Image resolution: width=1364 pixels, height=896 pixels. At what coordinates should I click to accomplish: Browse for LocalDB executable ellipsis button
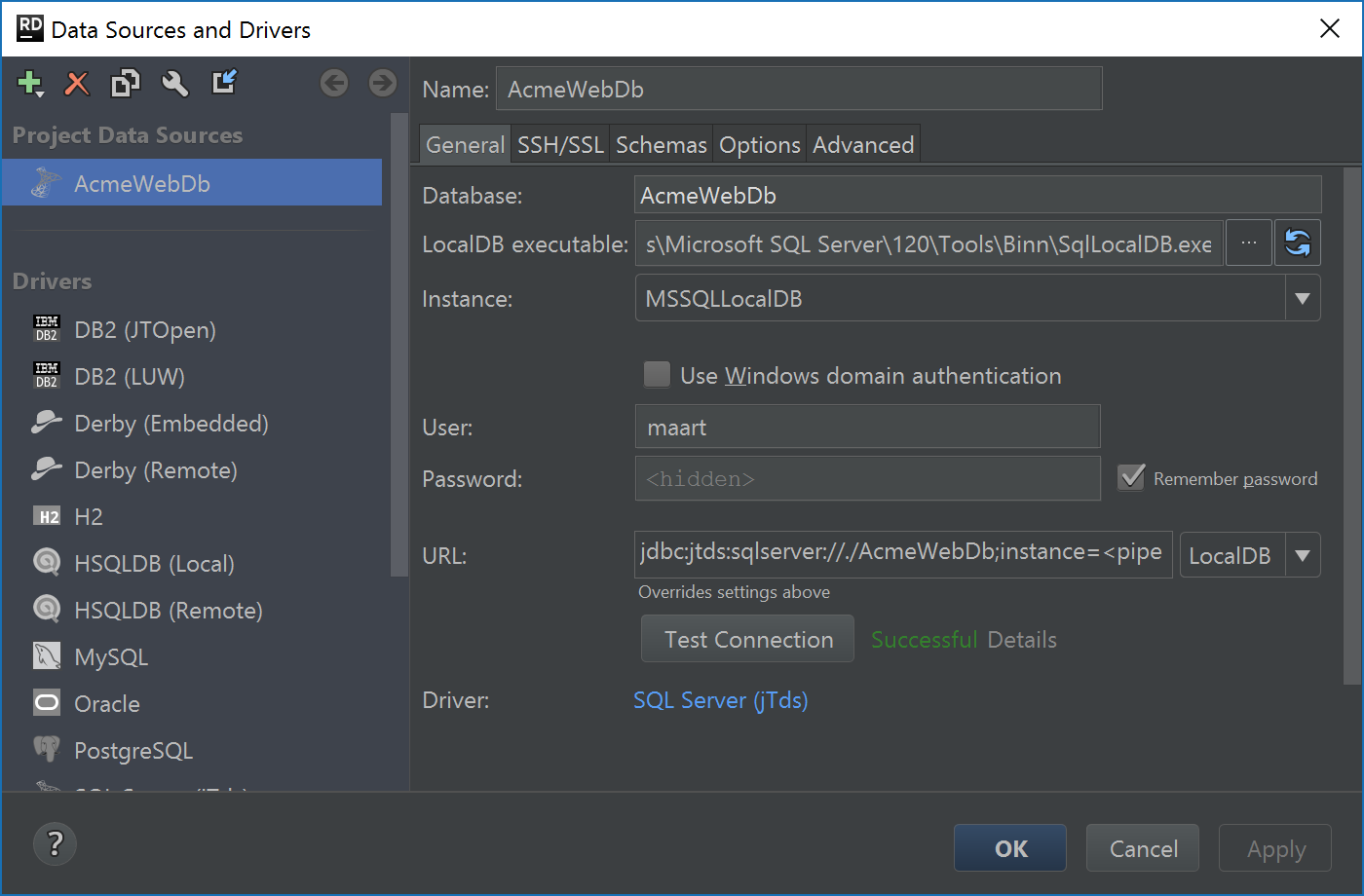tap(1249, 243)
